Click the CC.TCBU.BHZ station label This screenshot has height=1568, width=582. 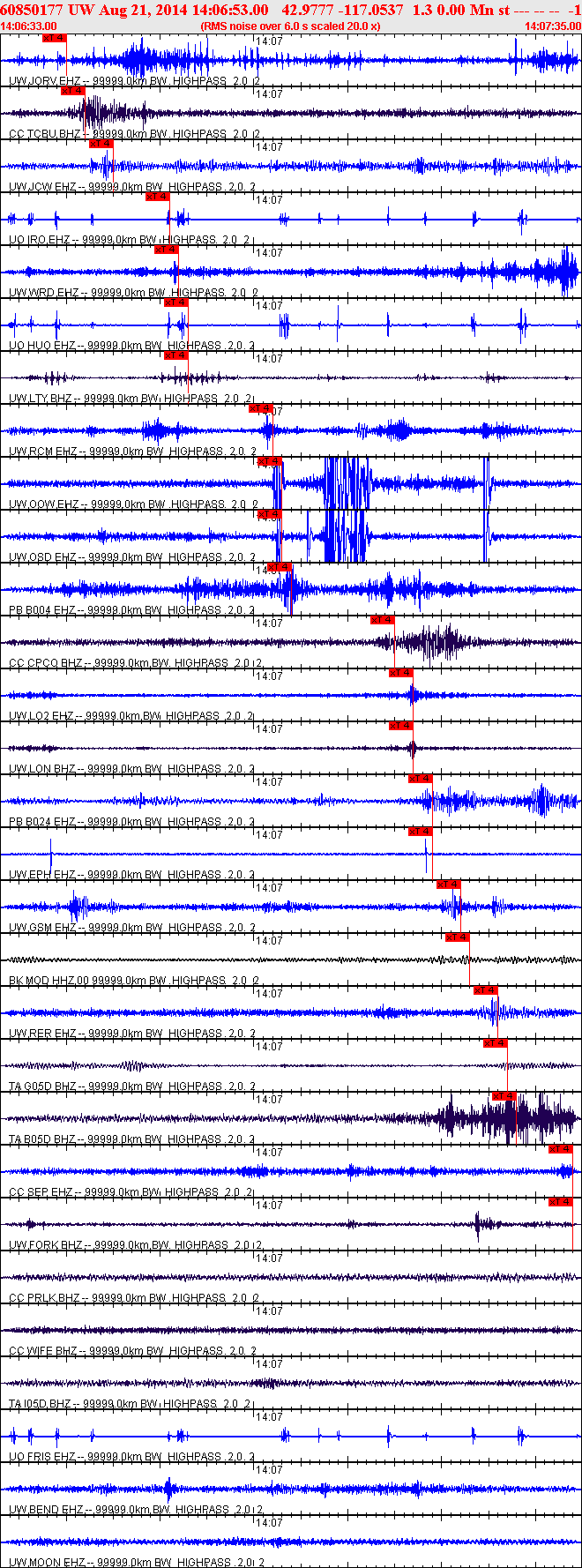(x=44, y=134)
